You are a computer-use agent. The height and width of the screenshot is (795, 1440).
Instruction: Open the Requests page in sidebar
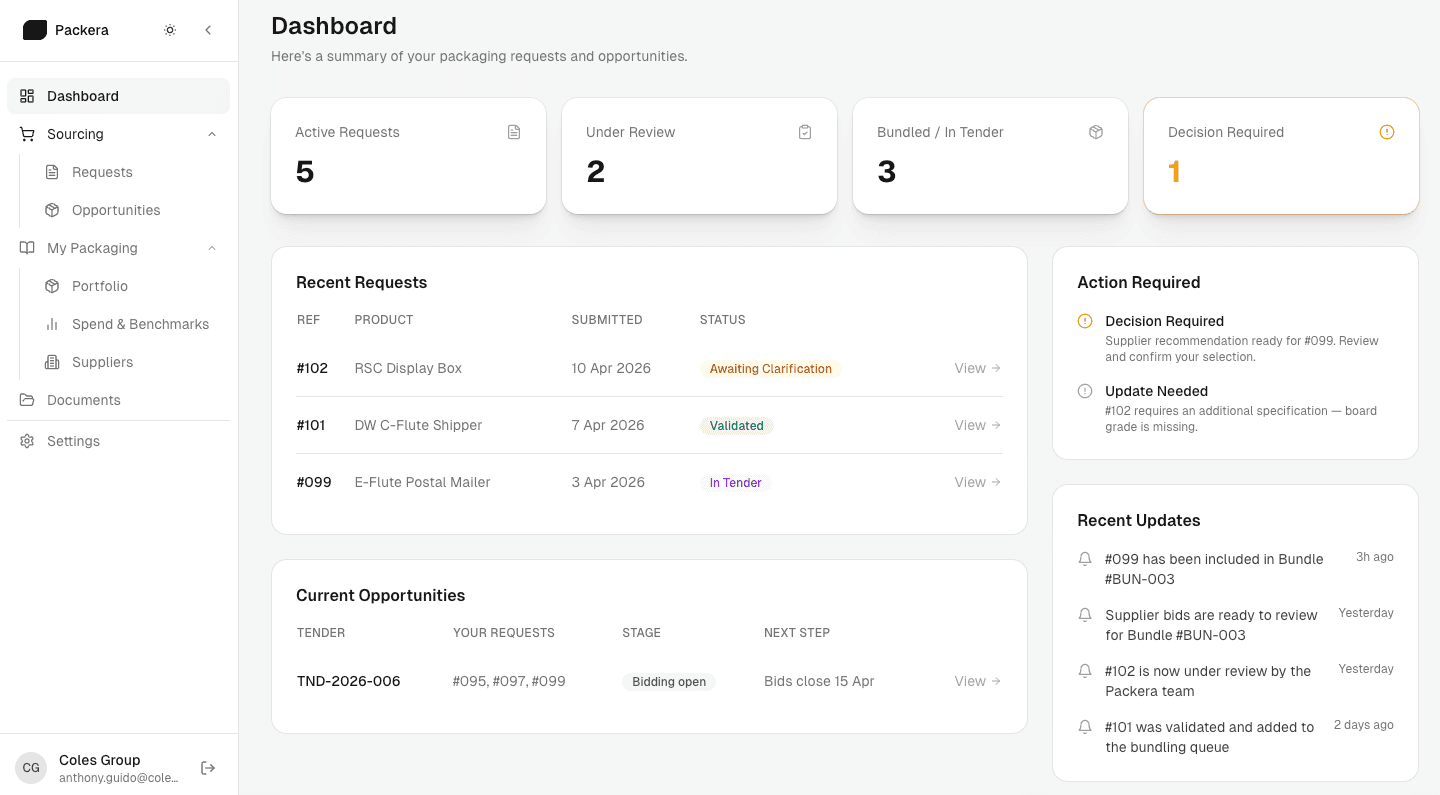point(102,172)
